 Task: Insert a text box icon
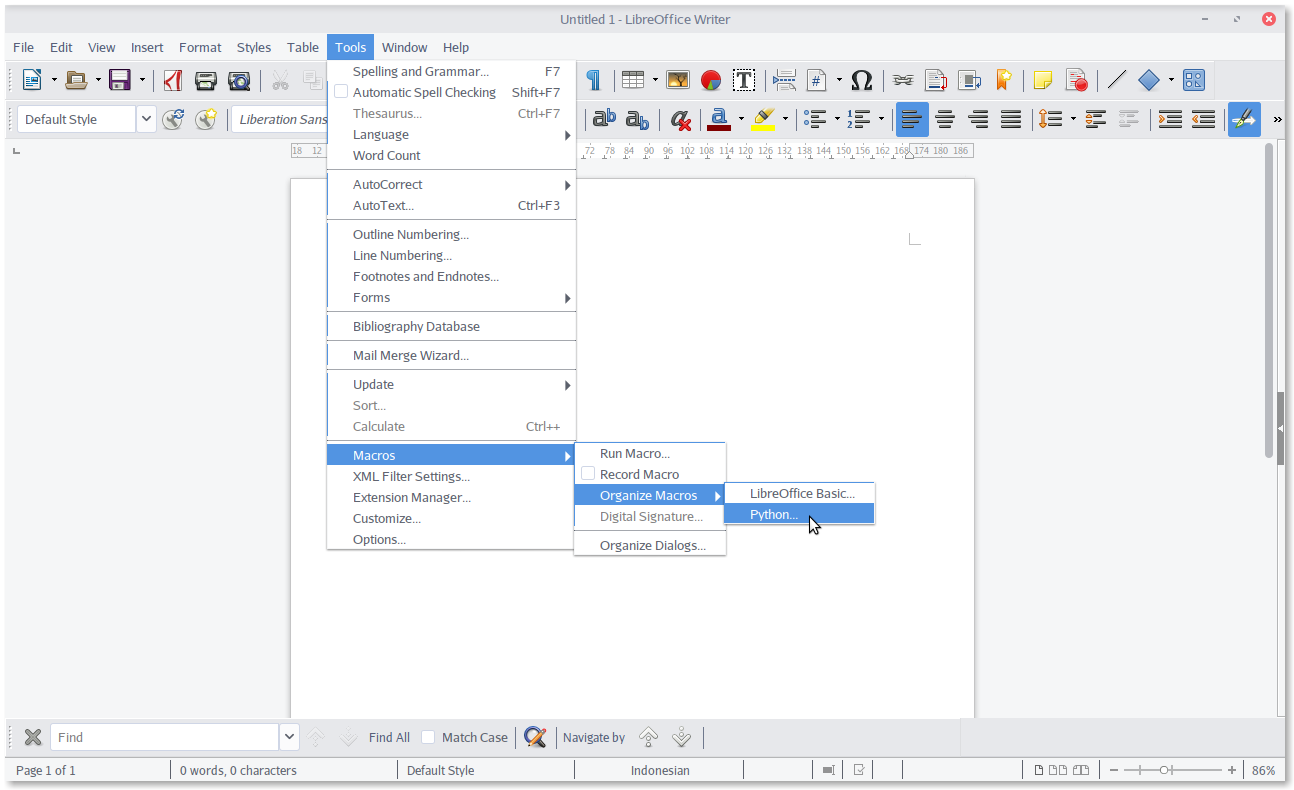coord(744,80)
